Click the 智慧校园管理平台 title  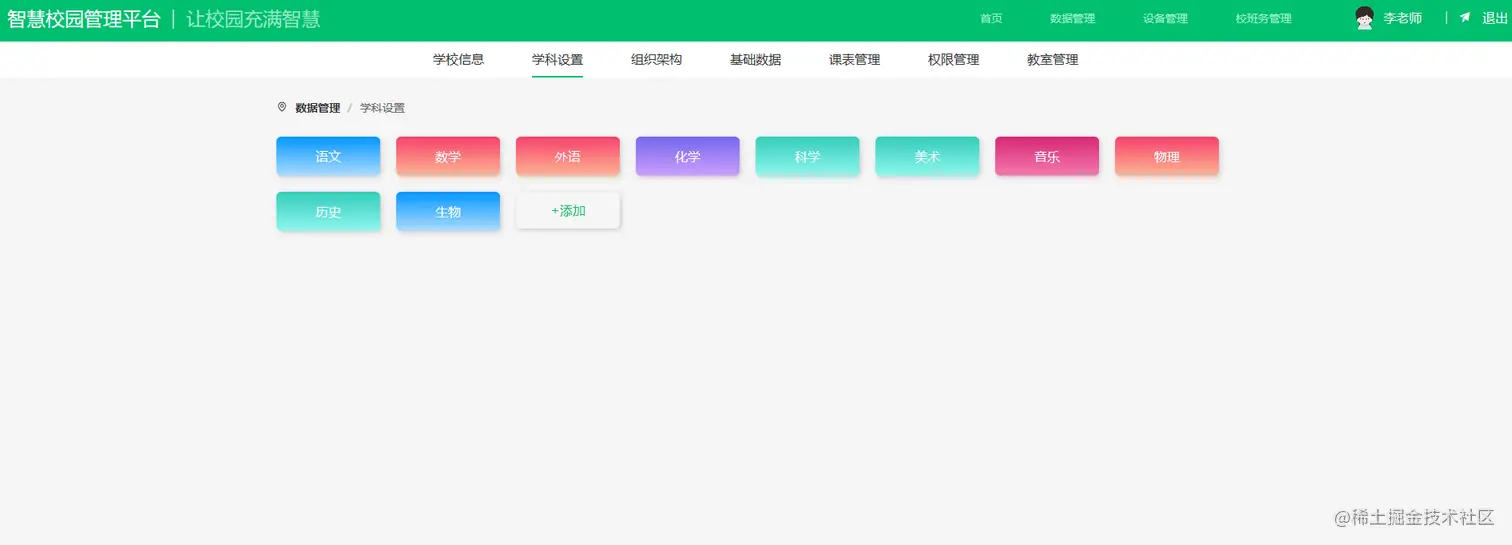(x=83, y=19)
